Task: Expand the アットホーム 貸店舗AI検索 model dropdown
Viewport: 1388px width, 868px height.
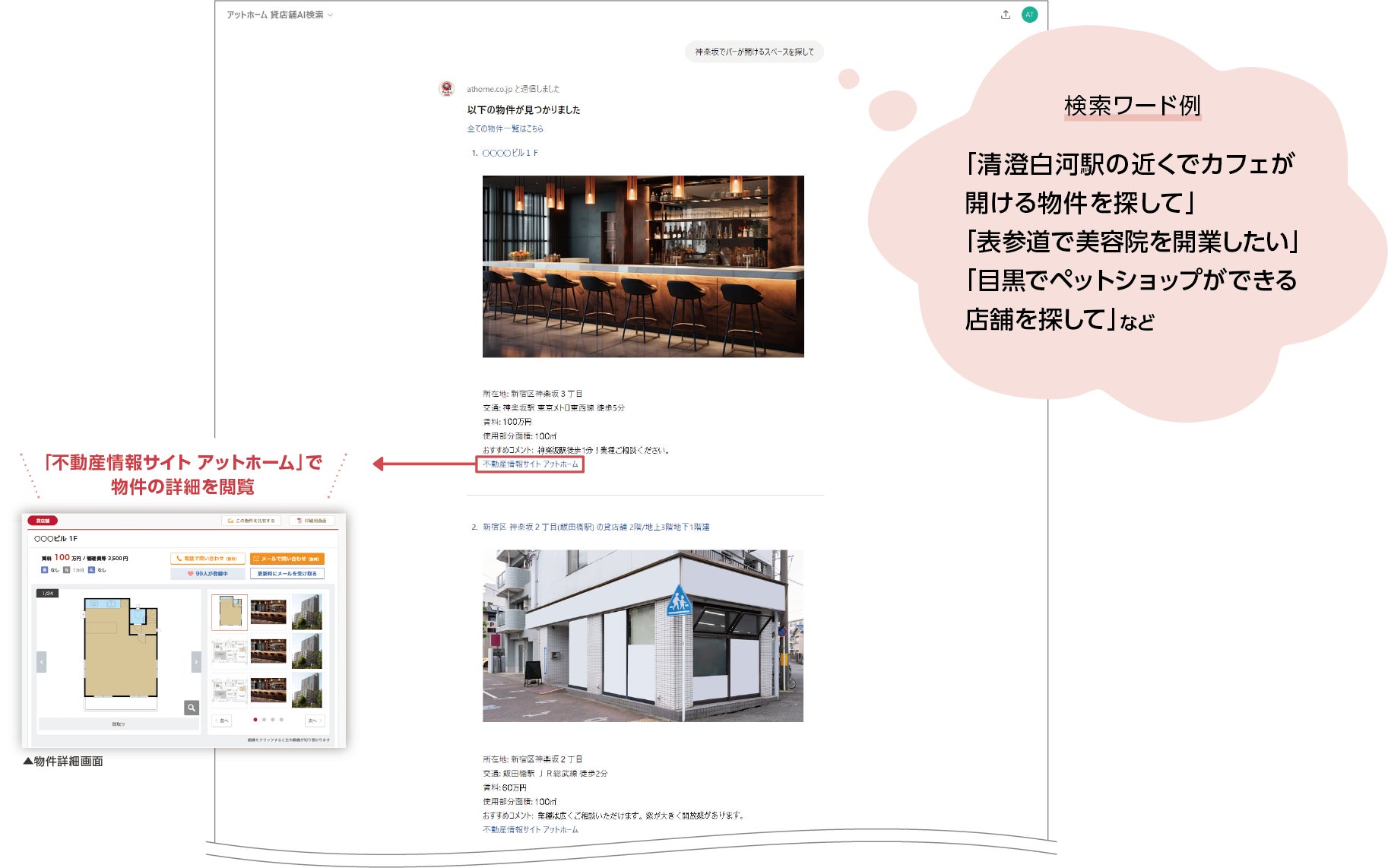Action: [279, 14]
